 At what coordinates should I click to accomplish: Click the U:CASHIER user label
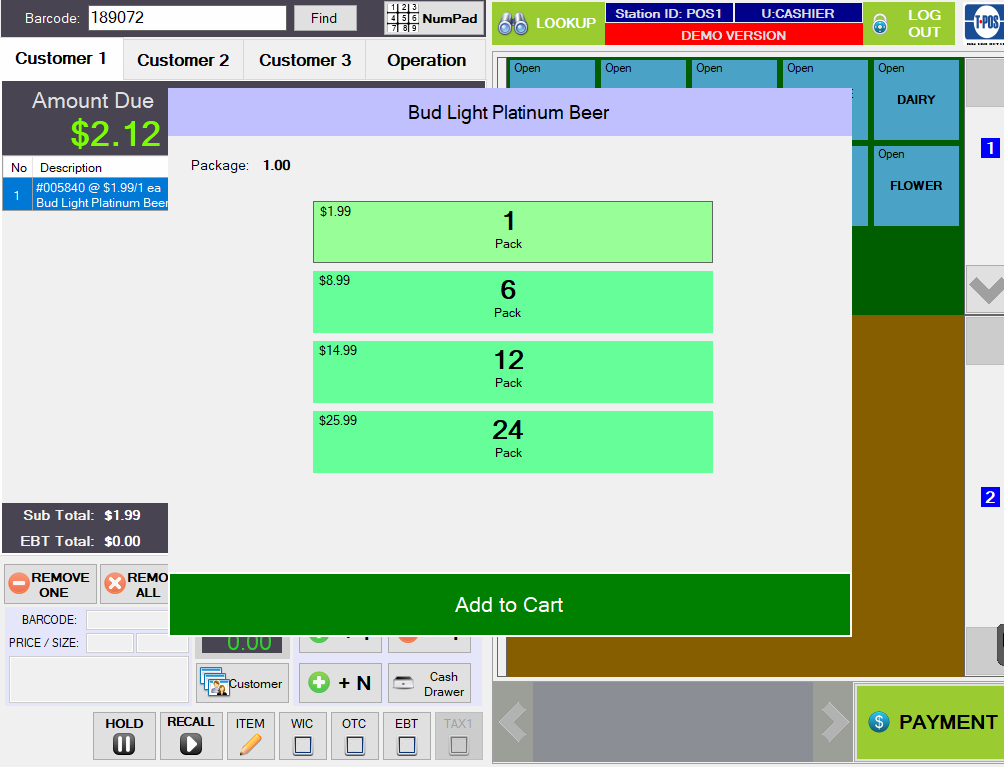pyautogui.click(x=798, y=13)
